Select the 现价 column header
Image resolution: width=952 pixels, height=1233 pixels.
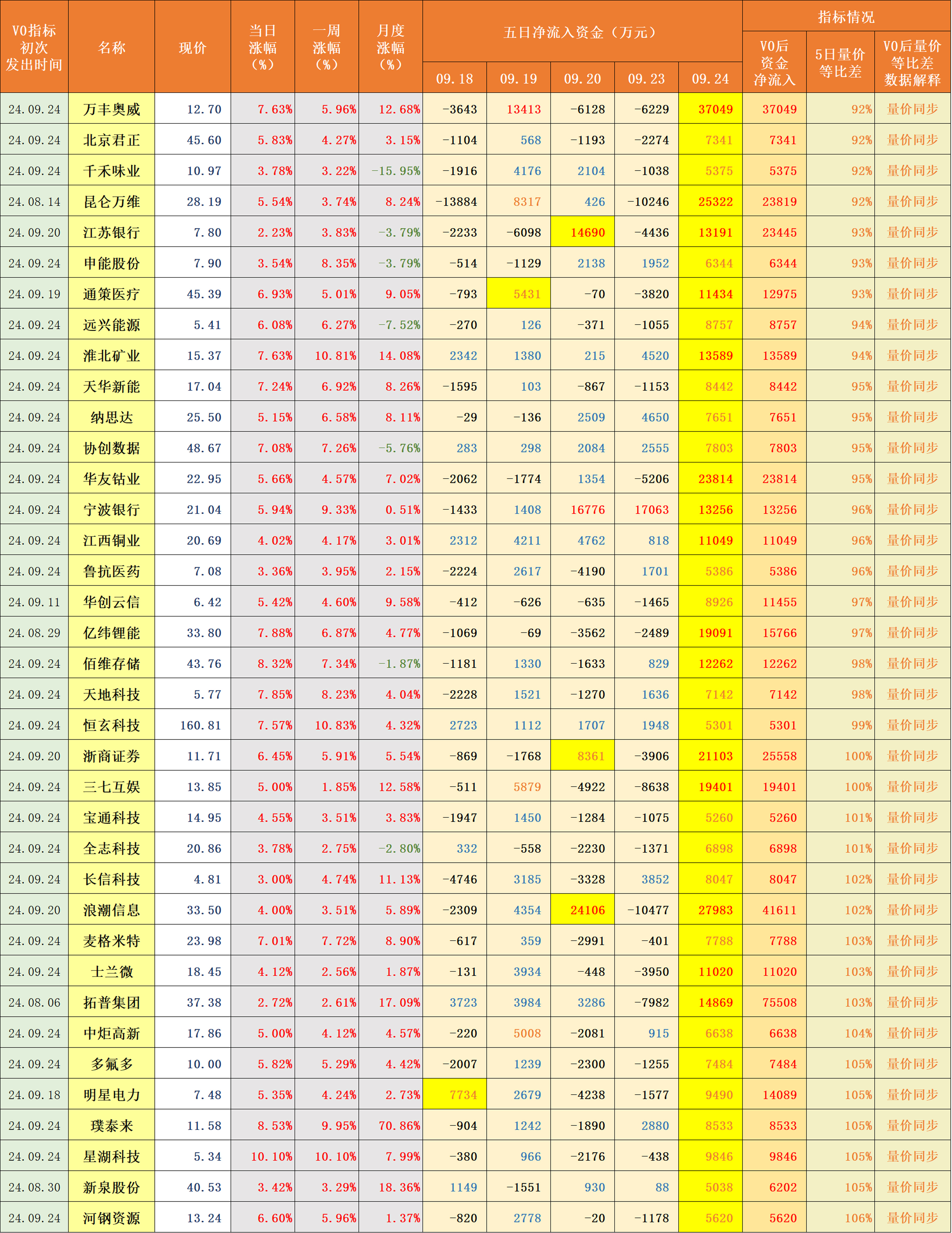(x=193, y=48)
